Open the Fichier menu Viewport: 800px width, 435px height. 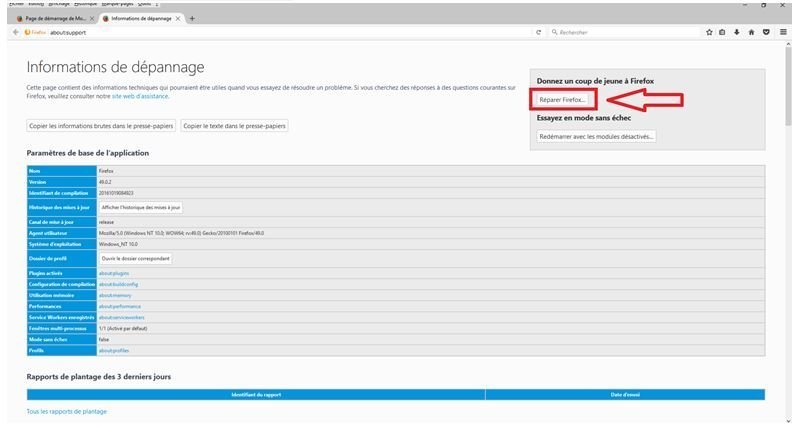(16, 4)
